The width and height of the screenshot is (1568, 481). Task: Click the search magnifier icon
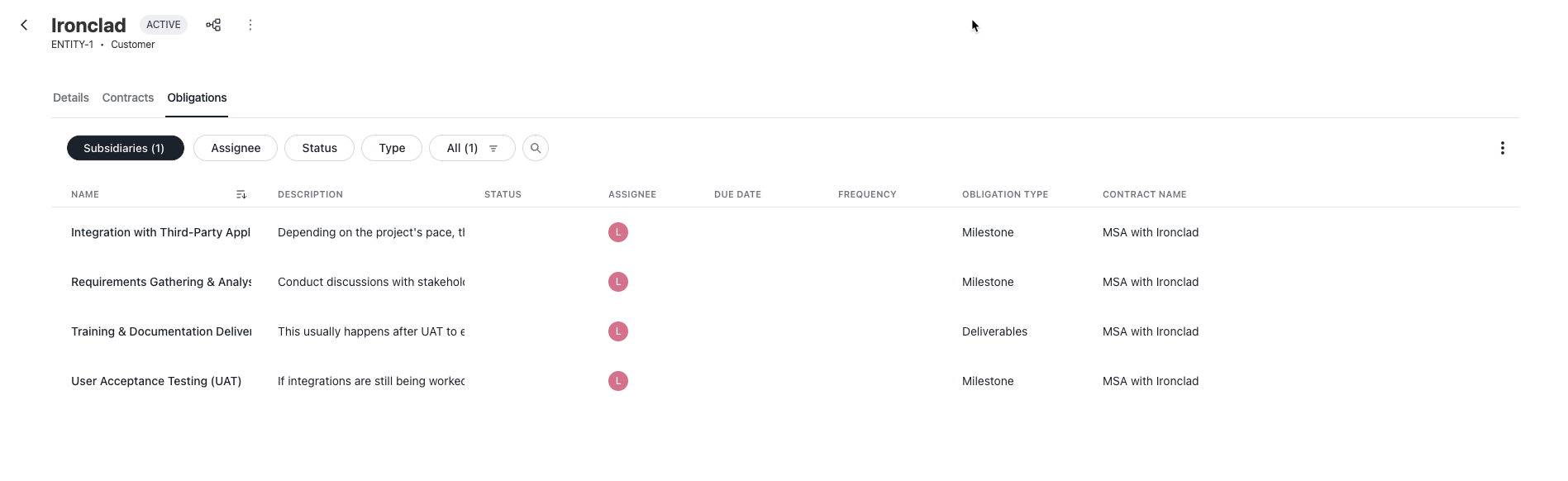(x=536, y=148)
